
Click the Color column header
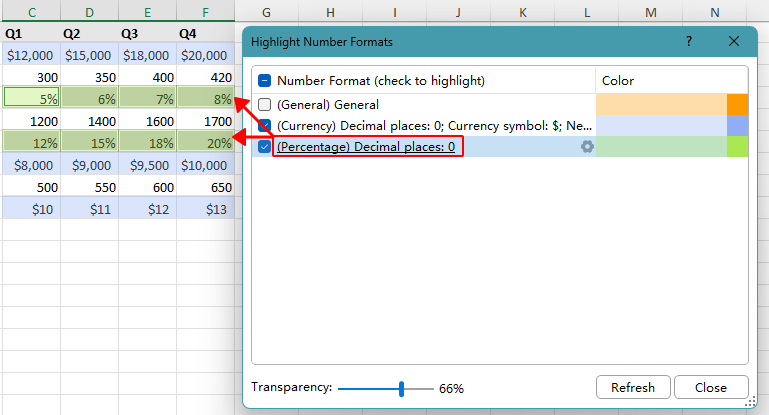click(618, 81)
